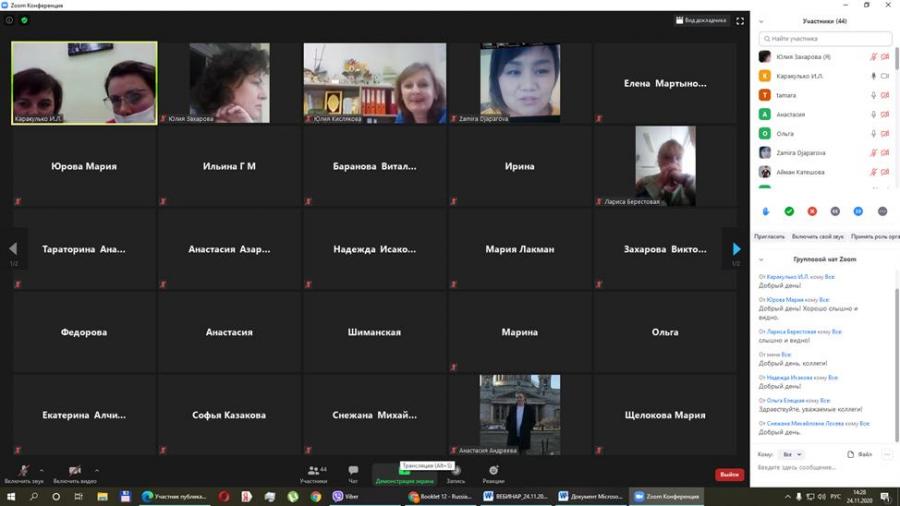Screen dimensions: 900x506
Task: Toggle Запись recording button
Action: pos(456,475)
